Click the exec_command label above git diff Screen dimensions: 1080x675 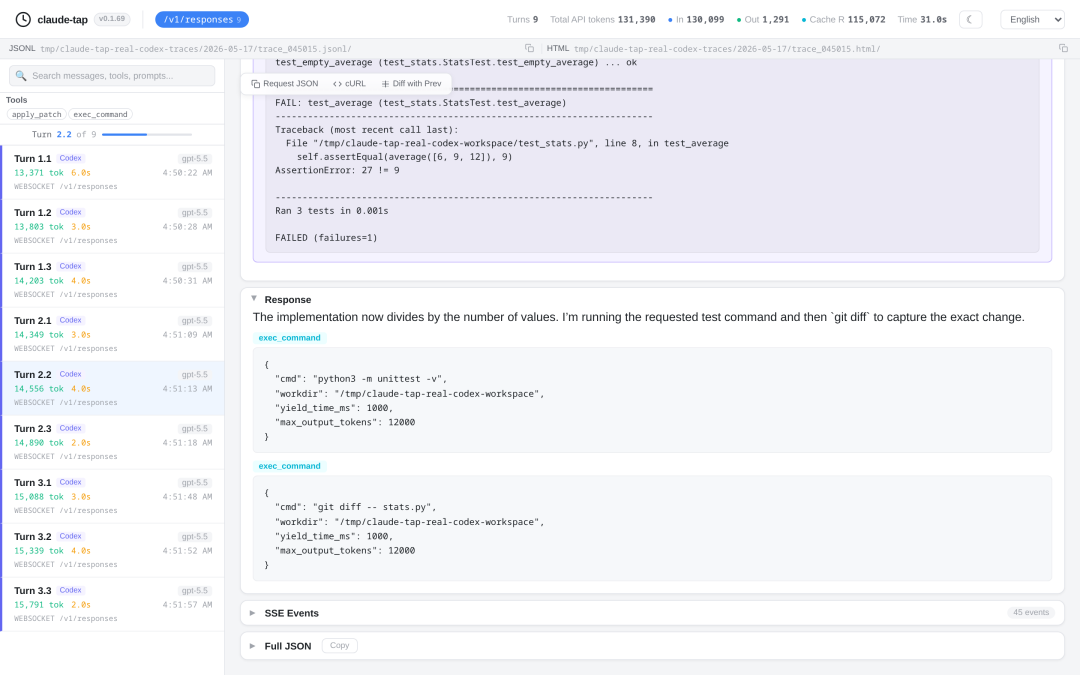coord(289,466)
